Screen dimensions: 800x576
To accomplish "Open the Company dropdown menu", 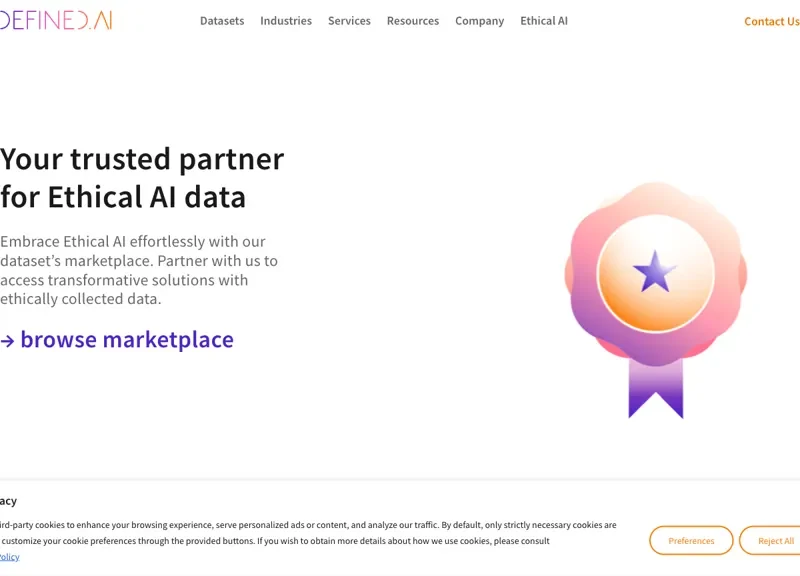I will (479, 20).
